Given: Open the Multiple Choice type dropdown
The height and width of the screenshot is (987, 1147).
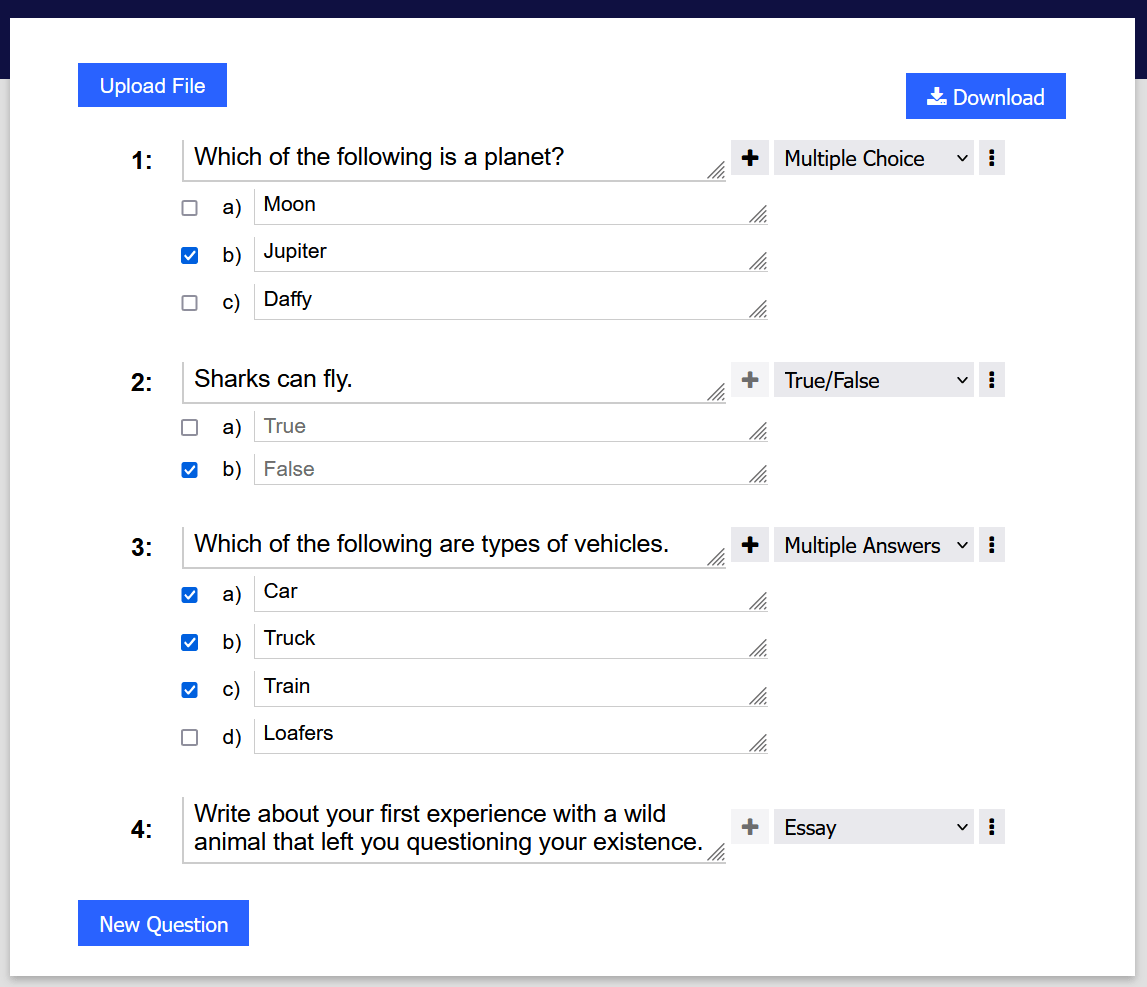Looking at the screenshot, I should [x=873, y=158].
